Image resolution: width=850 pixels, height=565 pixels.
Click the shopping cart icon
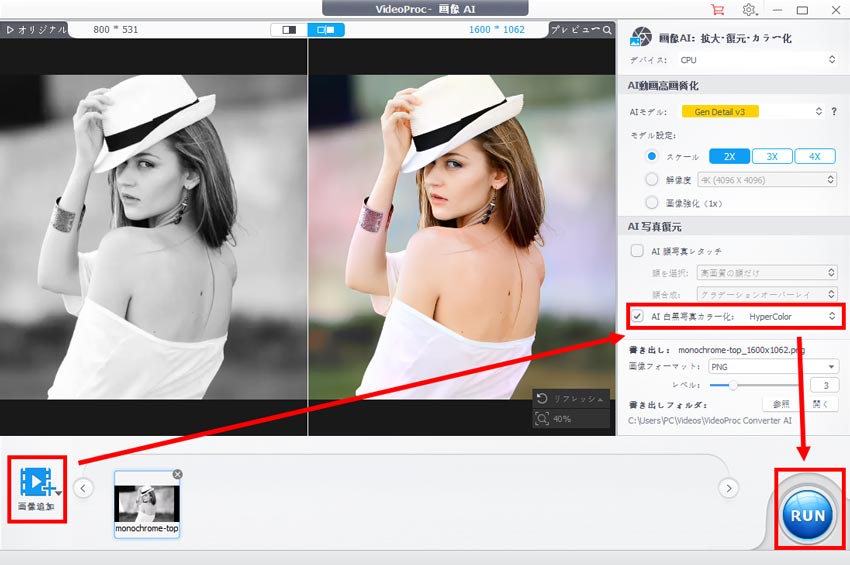717,9
